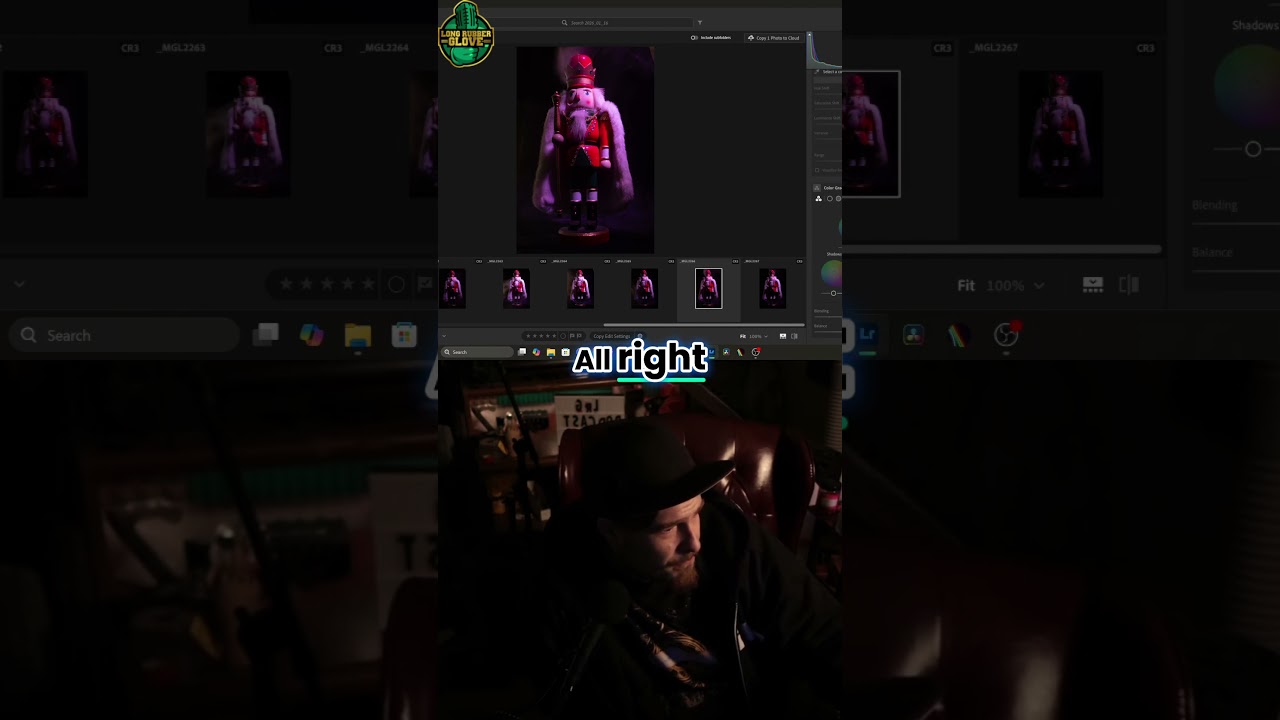
Task: Click Copy 1 Photo to Cloud button
Action: (774, 38)
